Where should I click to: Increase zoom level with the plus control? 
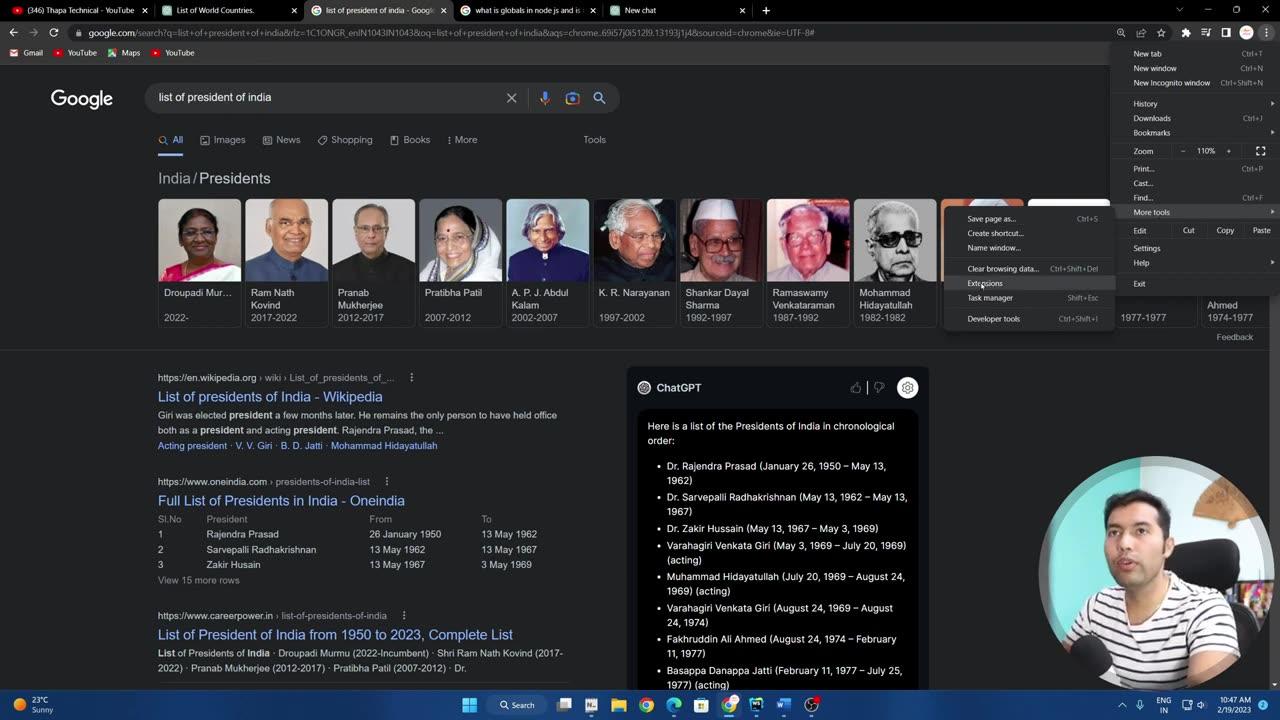coord(1229,151)
